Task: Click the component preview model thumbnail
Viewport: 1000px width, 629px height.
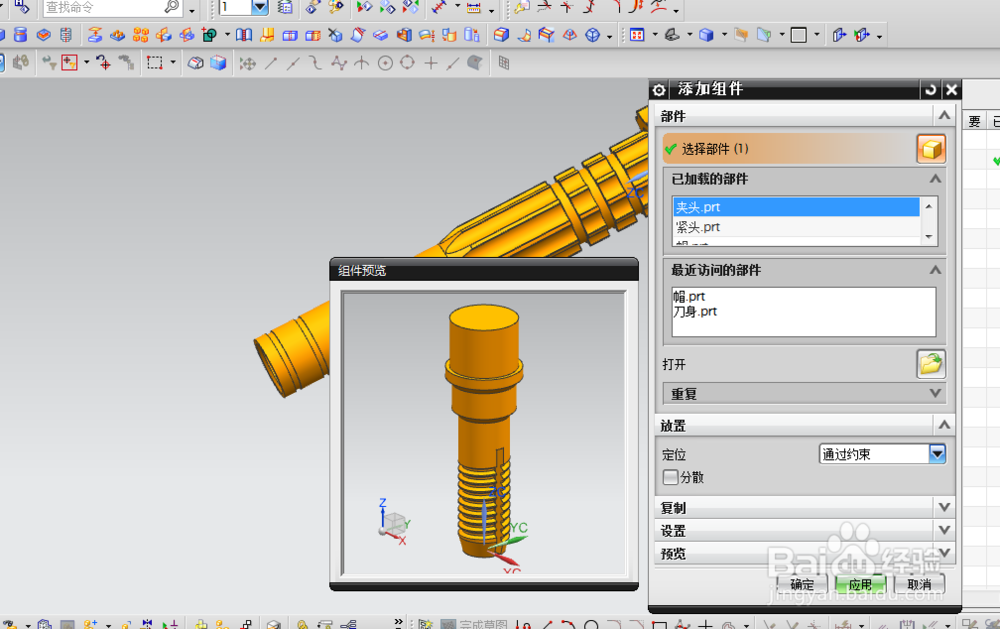Action: coord(484,433)
